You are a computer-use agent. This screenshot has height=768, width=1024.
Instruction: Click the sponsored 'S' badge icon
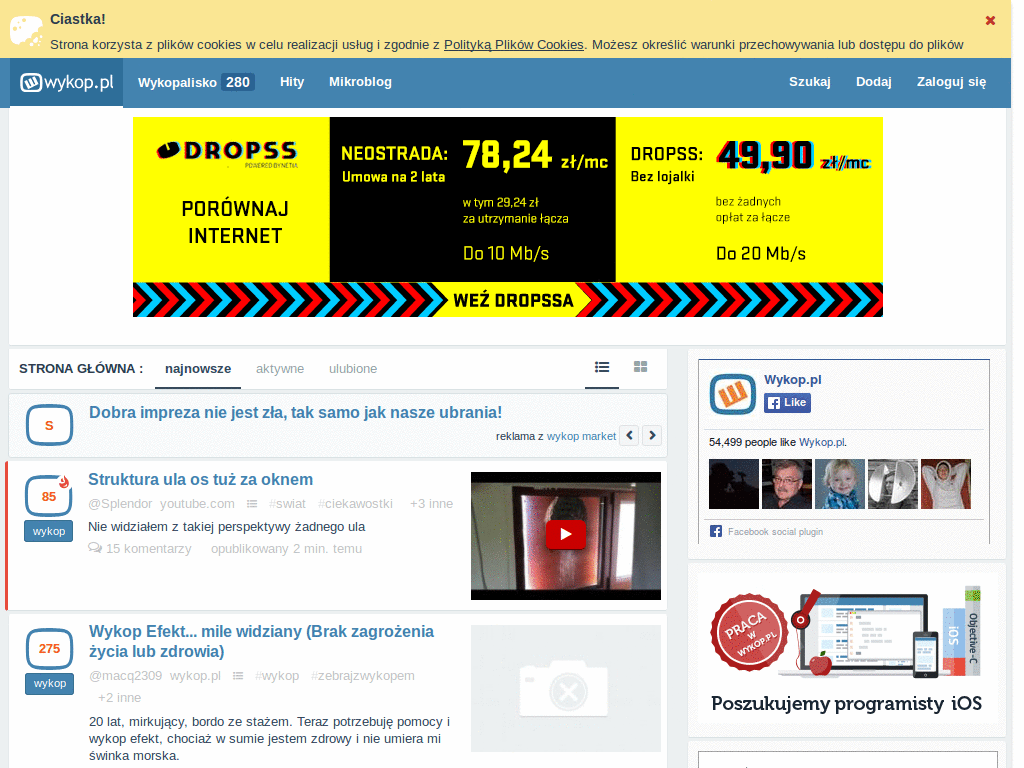49,425
